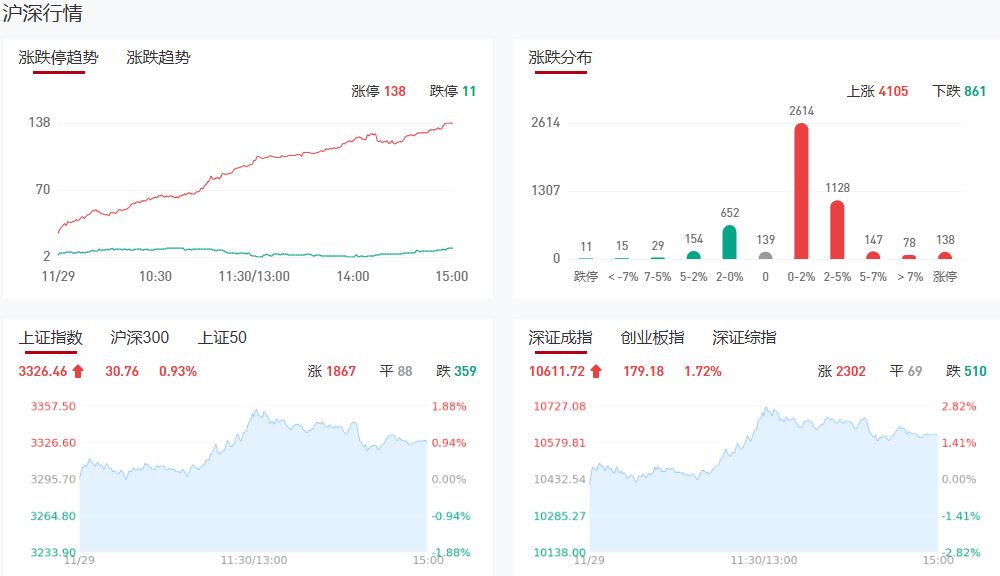
Task: Click the 涨跌分布 panel heading
Action: [x=560, y=58]
